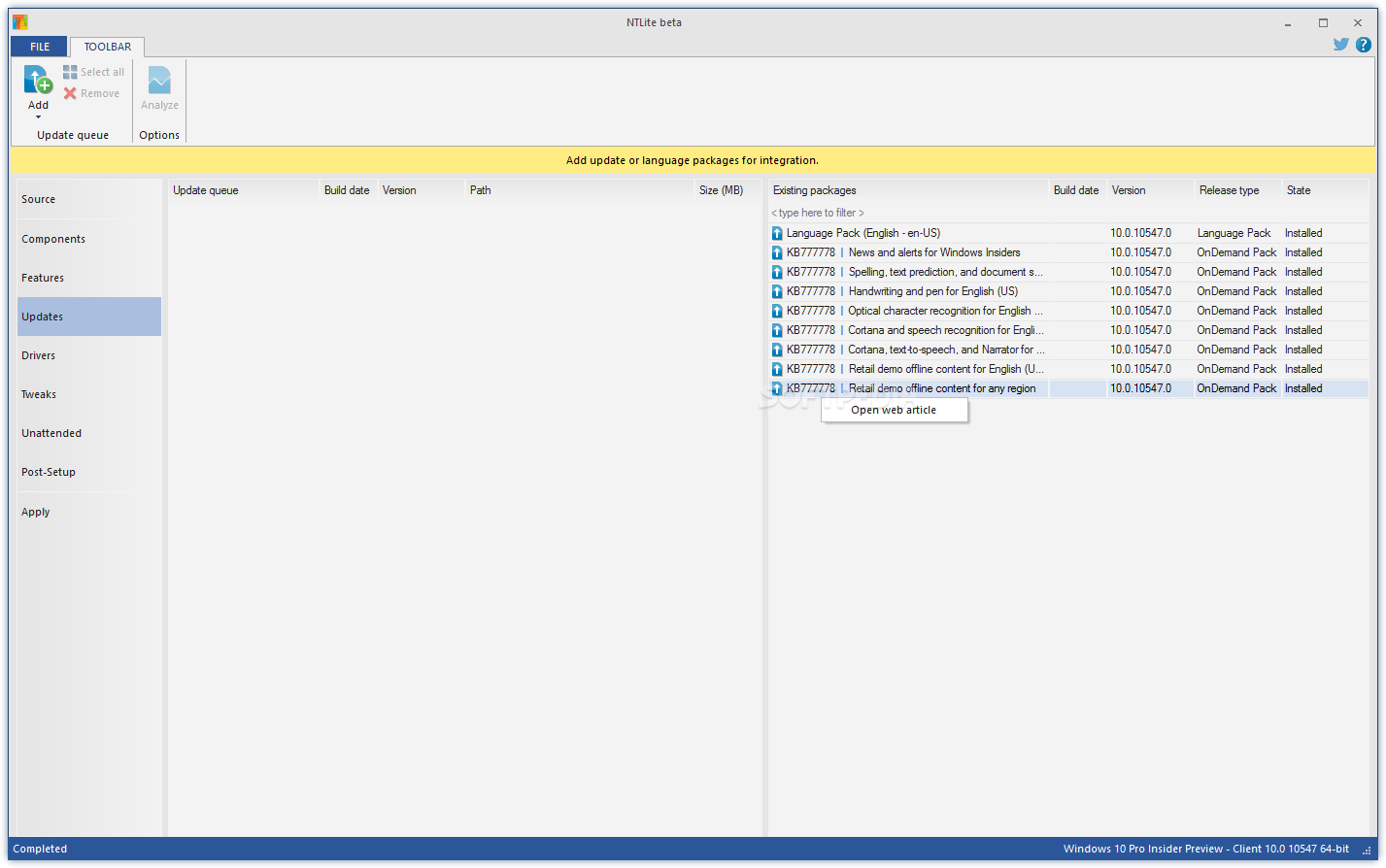Open the Add dropdown arrow
Image resolution: width=1386 pixels, height=868 pixels.
coord(38,117)
